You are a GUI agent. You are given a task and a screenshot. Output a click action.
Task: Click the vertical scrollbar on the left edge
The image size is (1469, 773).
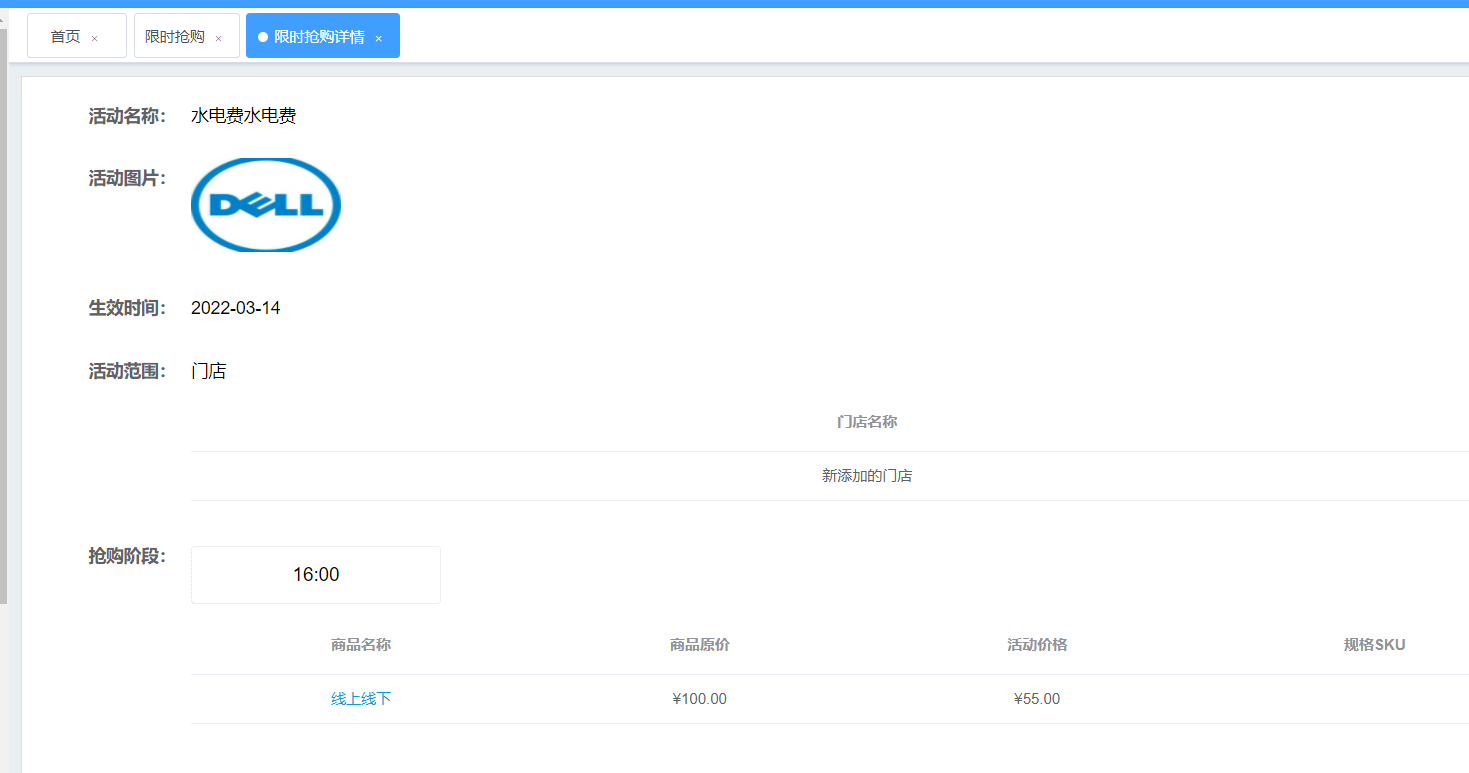[4, 316]
